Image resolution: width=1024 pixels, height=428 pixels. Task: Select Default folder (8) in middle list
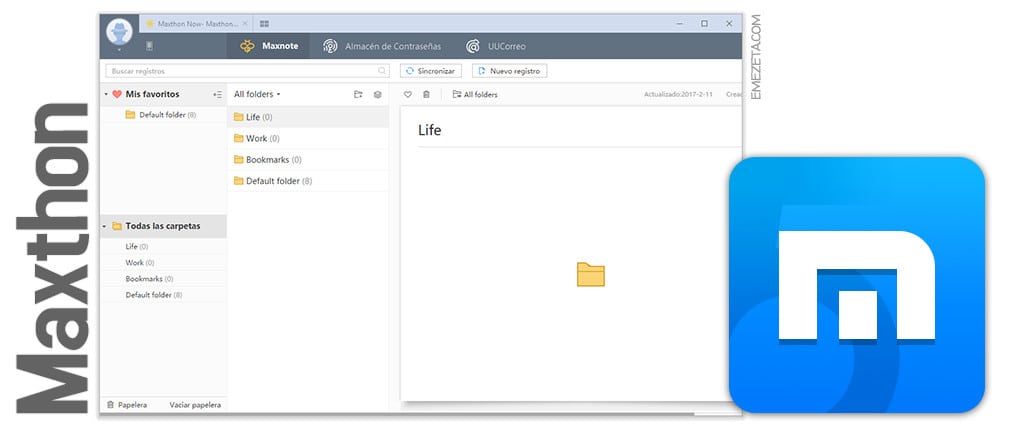tap(308, 181)
